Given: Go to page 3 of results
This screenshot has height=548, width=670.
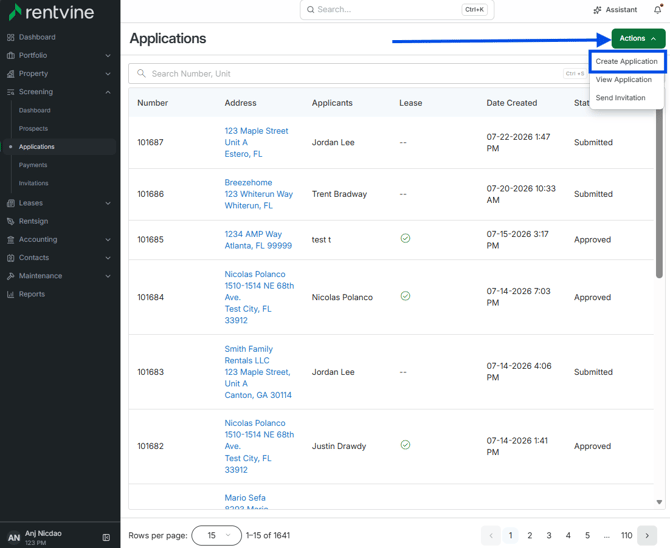Looking at the screenshot, I should [549, 536].
